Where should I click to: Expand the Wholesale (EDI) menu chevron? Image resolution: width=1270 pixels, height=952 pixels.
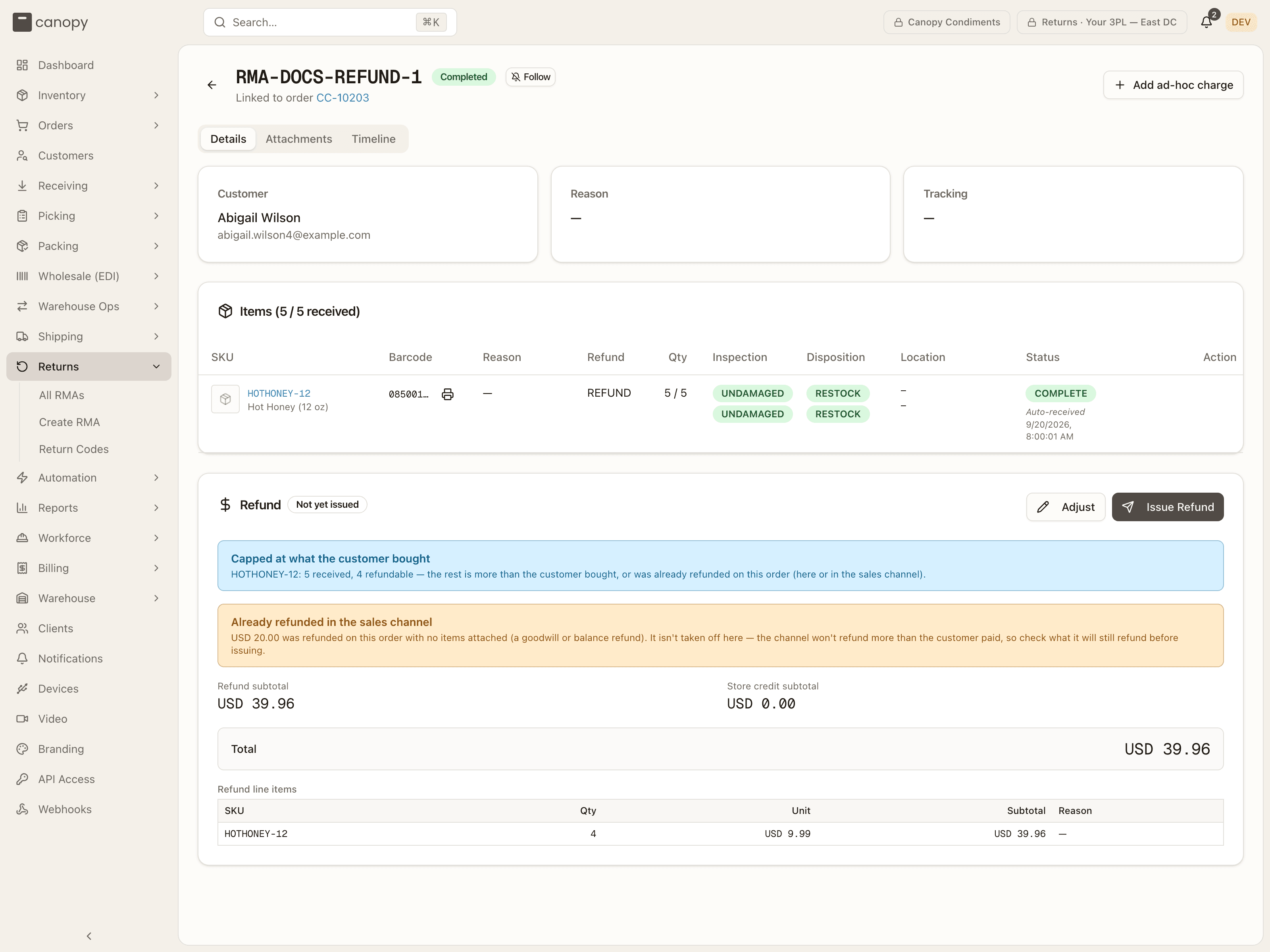click(x=156, y=276)
